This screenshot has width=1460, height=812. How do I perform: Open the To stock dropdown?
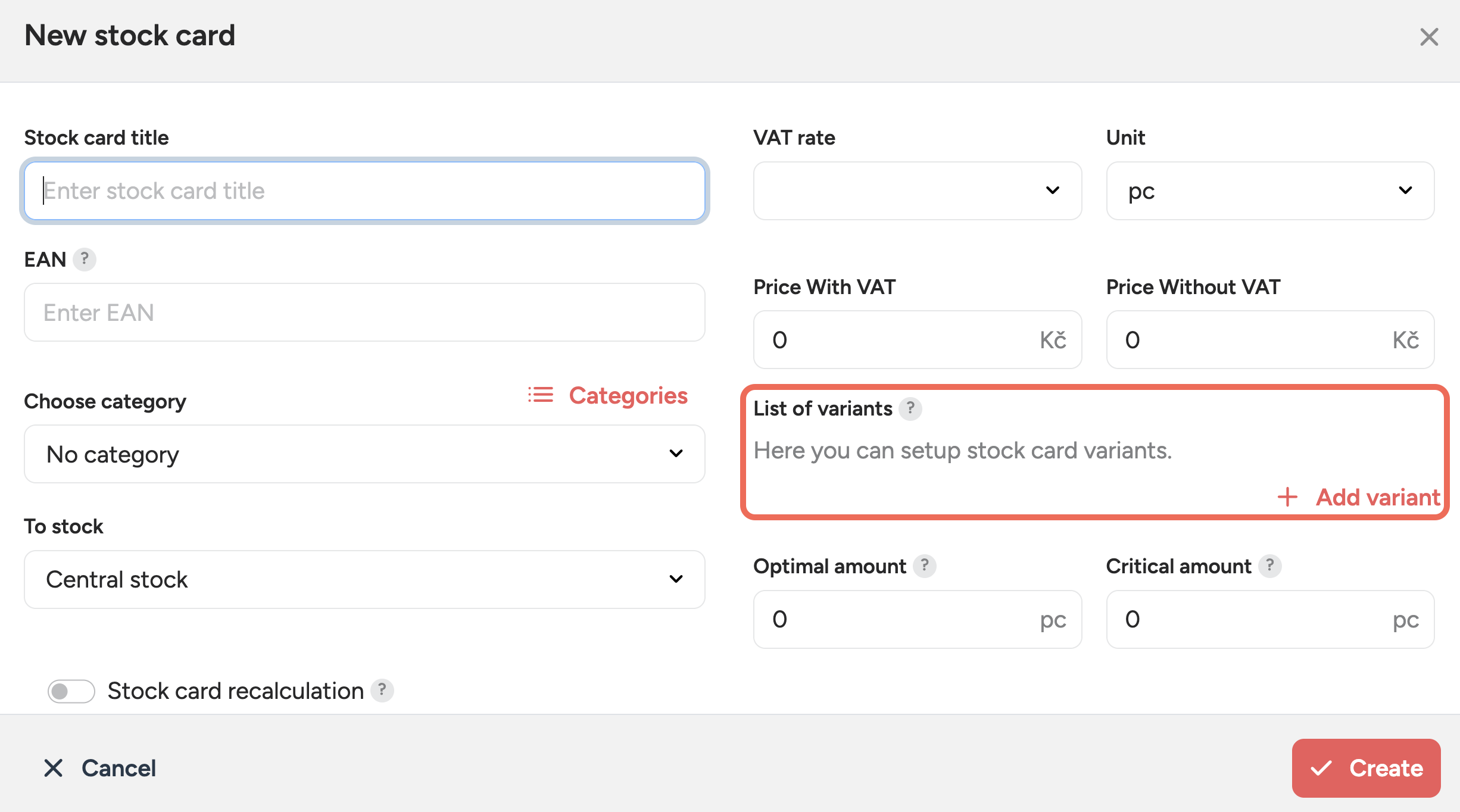(x=364, y=579)
